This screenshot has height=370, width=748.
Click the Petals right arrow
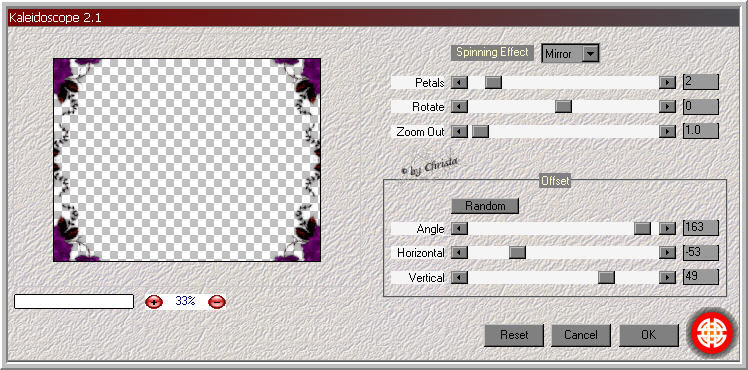tap(667, 82)
